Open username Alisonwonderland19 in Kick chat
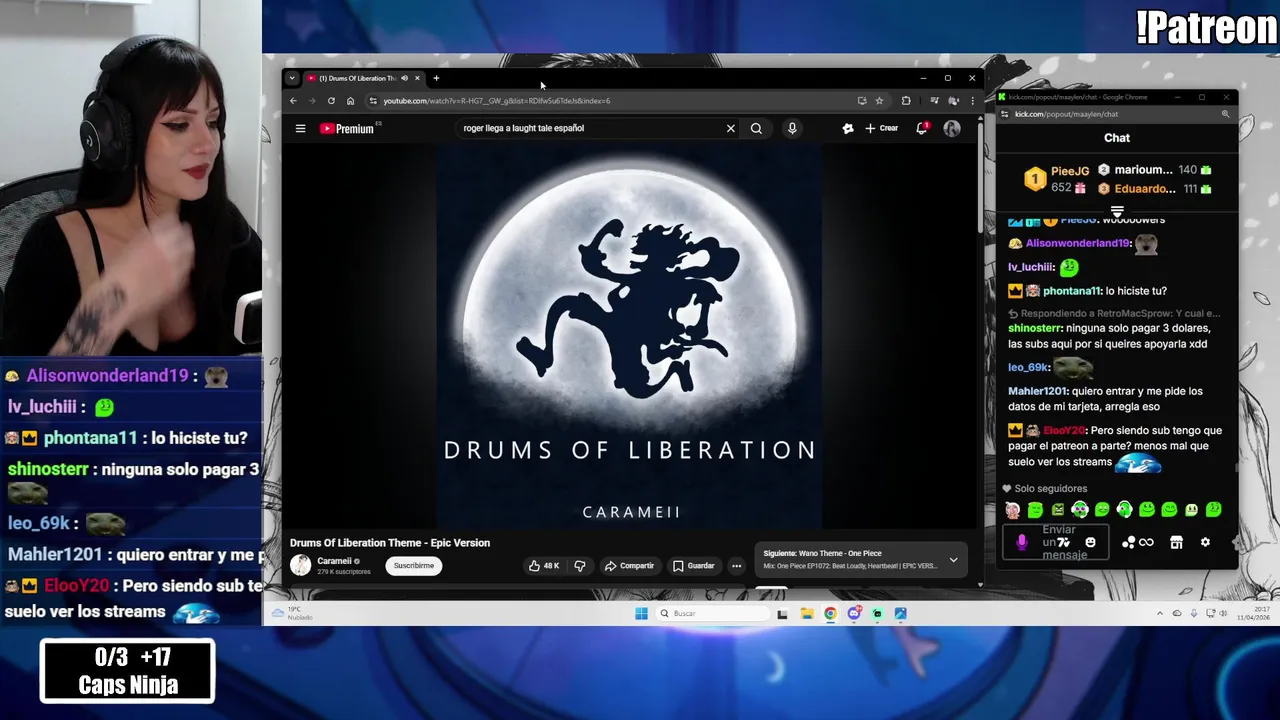 pos(1076,243)
